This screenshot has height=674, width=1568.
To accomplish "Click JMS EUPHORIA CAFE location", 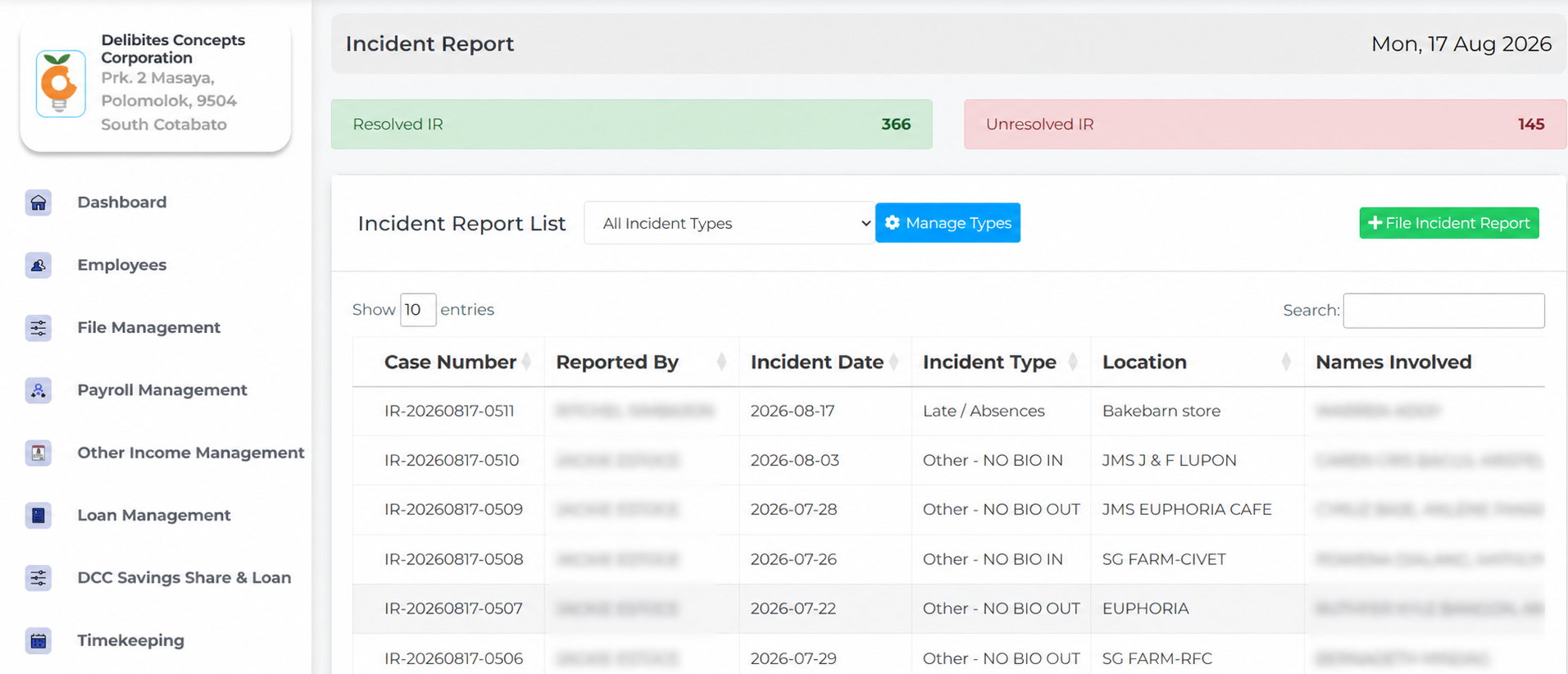I will tap(1187, 509).
